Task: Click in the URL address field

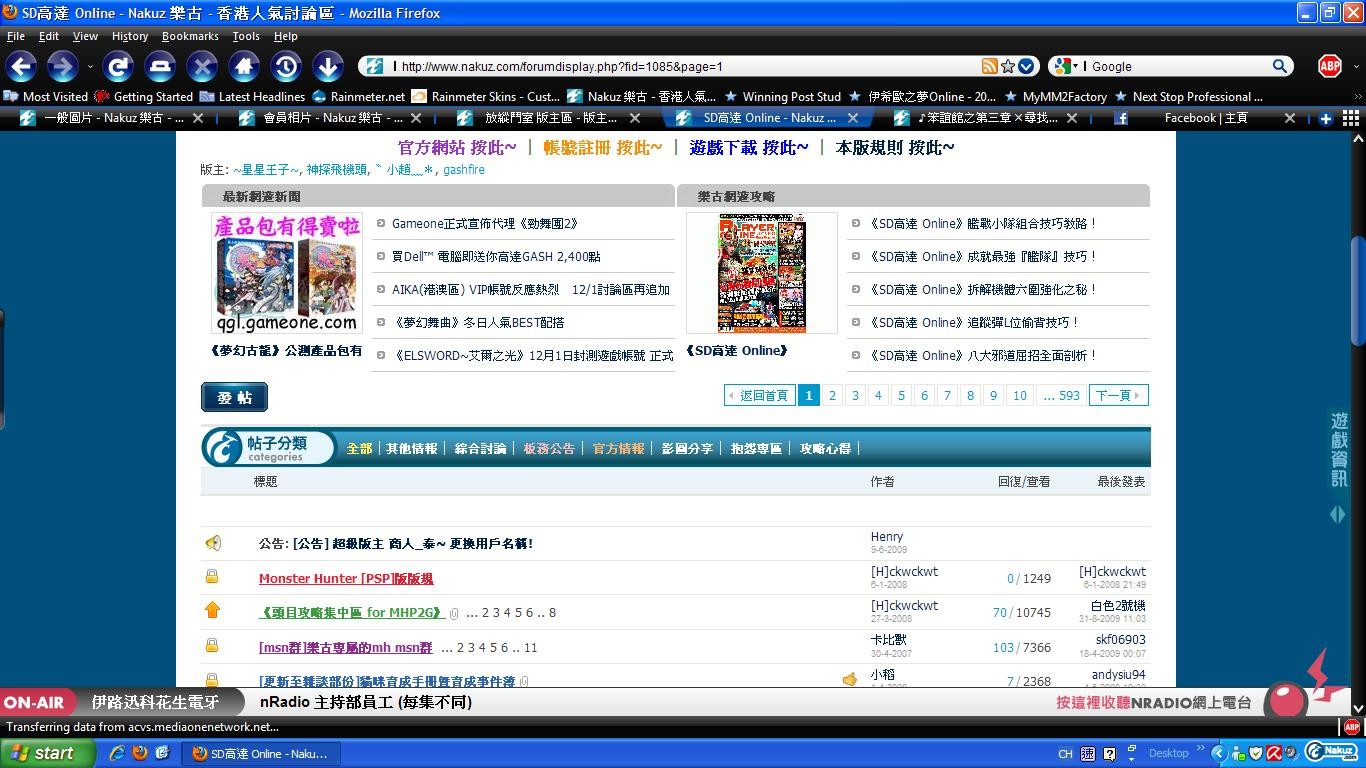Action: click(688, 66)
